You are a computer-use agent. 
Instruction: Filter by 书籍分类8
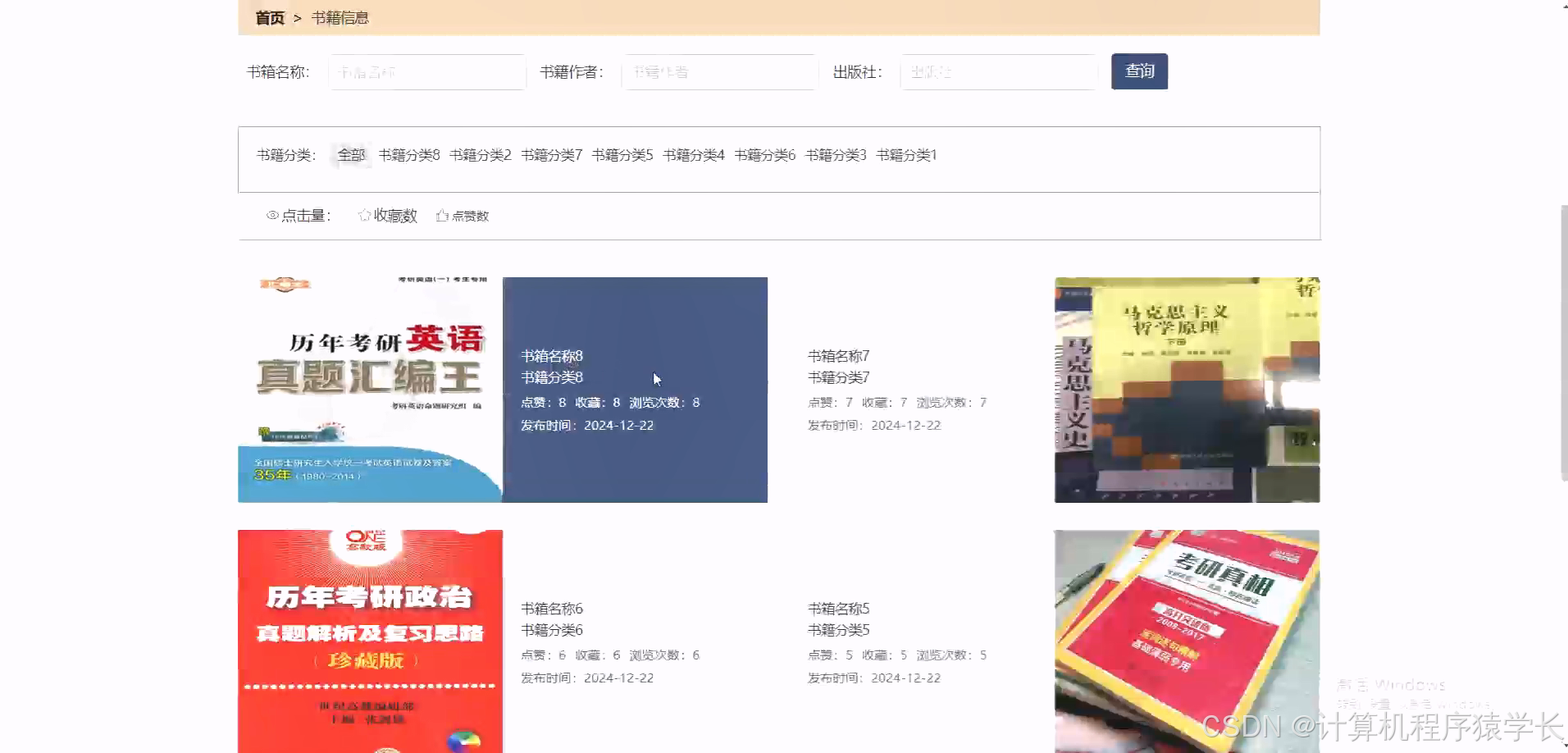tap(409, 155)
